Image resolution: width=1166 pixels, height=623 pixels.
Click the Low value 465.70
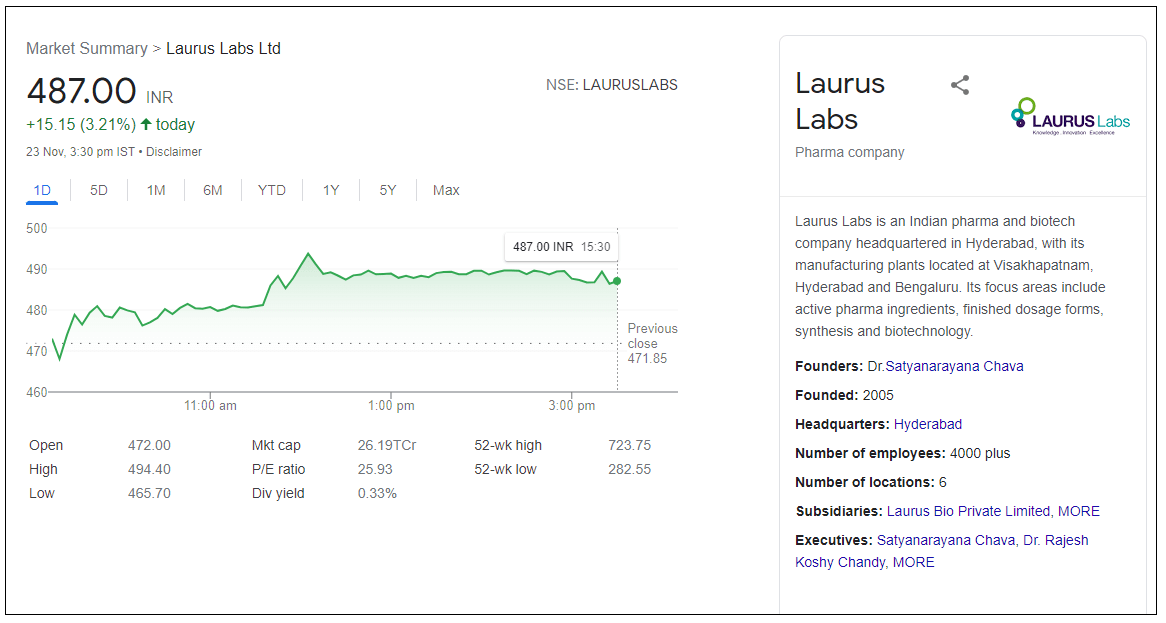tap(149, 493)
